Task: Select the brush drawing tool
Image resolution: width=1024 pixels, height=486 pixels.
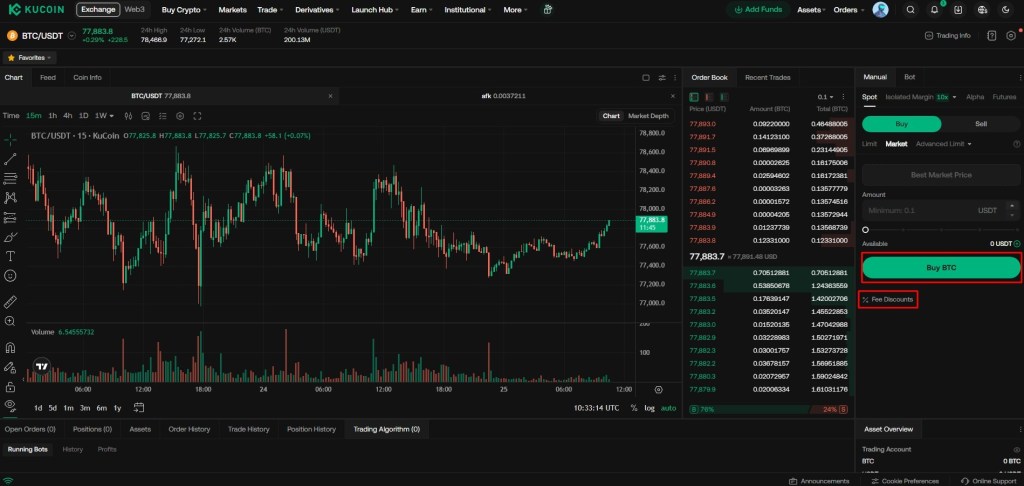Action: coord(10,236)
